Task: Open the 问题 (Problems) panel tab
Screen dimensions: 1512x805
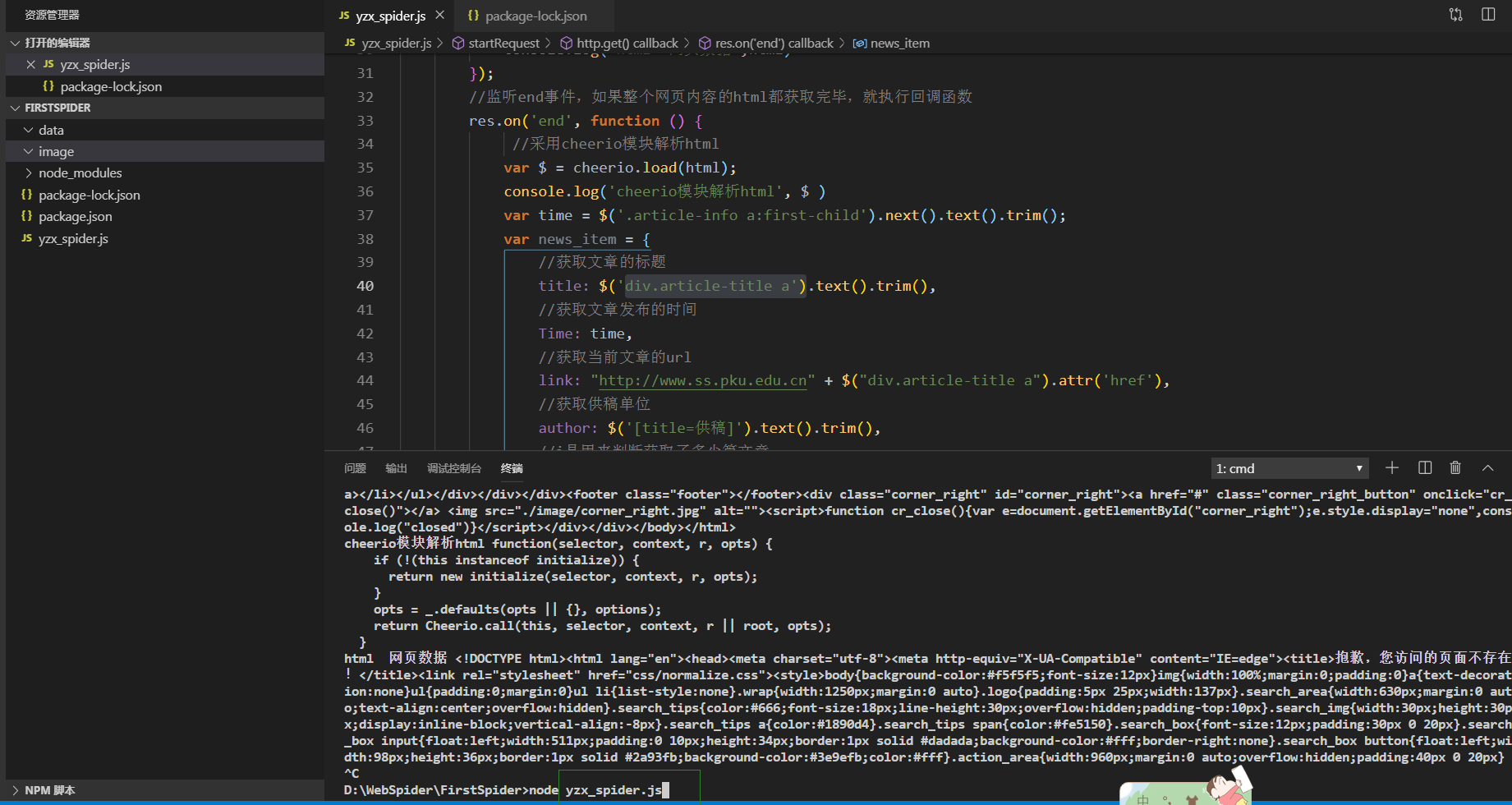Action: tap(355, 468)
